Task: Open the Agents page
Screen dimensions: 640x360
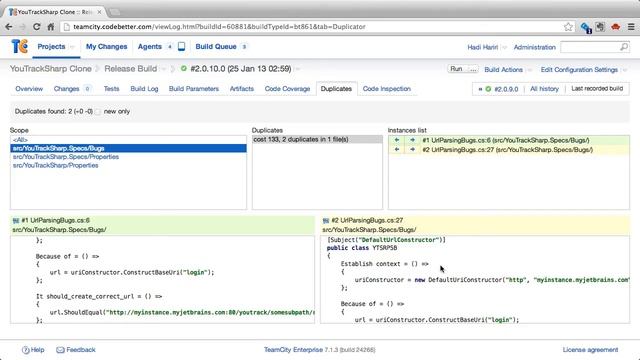Action: (x=150, y=47)
